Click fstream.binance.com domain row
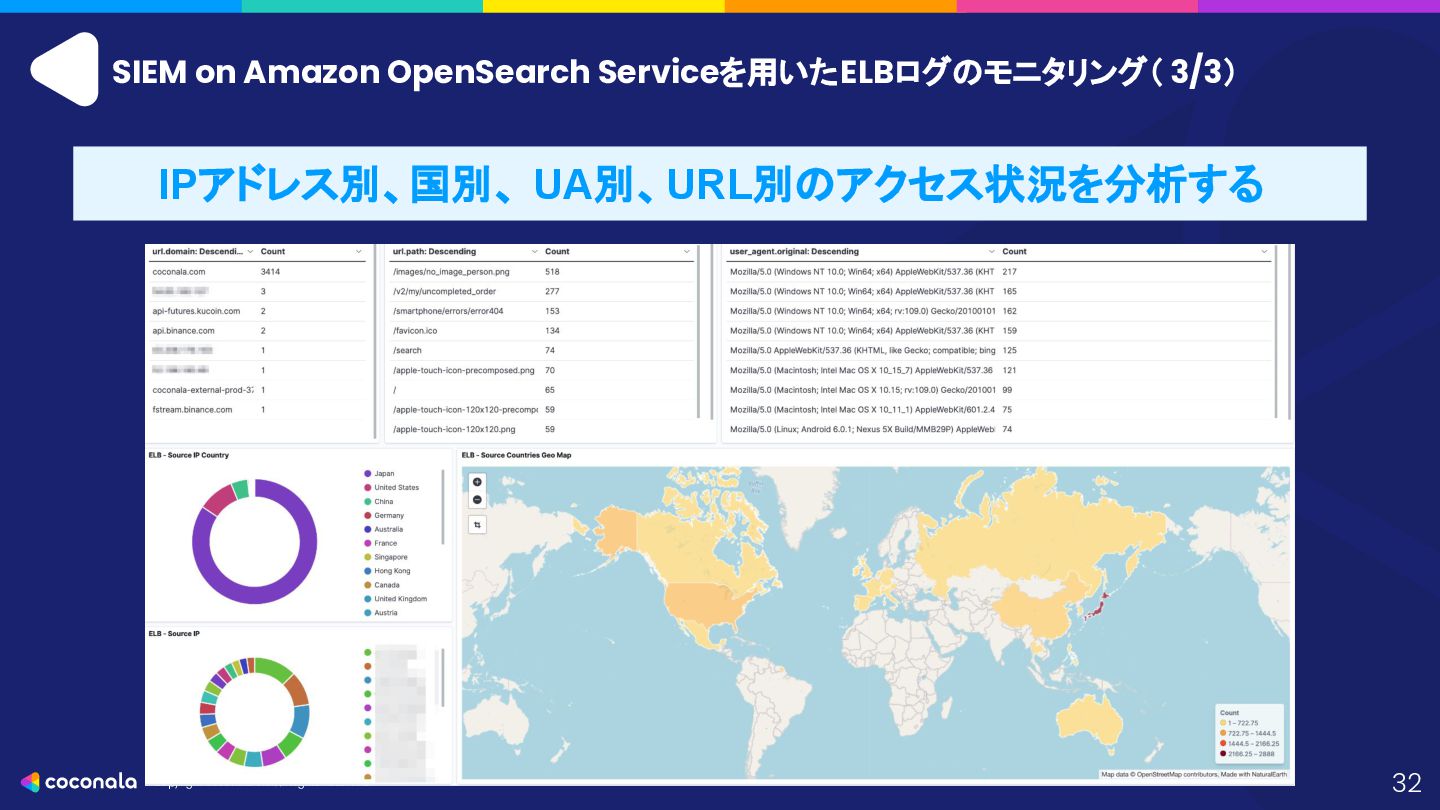 (x=258, y=409)
